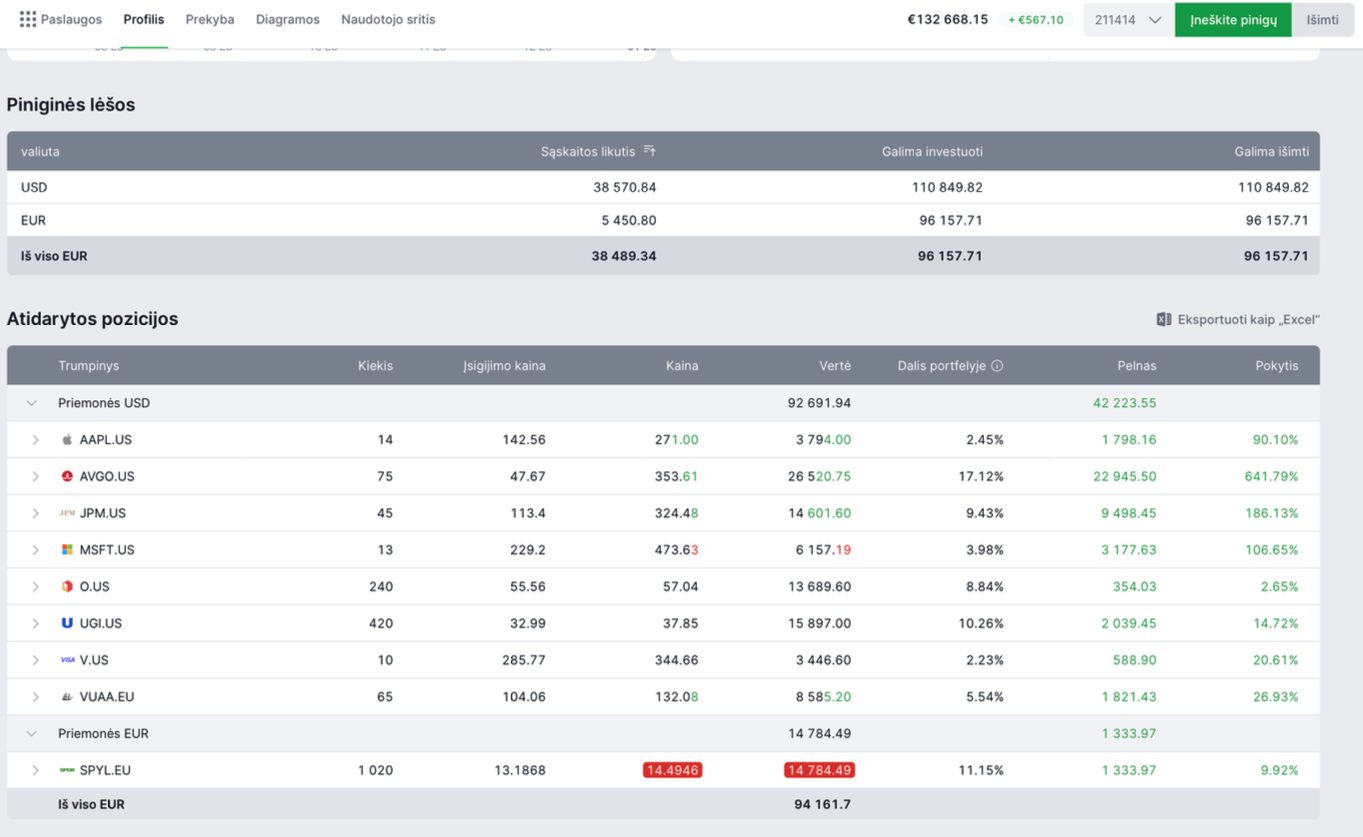1363x837 pixels.
Task: Expand the SPYL.EU position row
Action: (36, 771)
